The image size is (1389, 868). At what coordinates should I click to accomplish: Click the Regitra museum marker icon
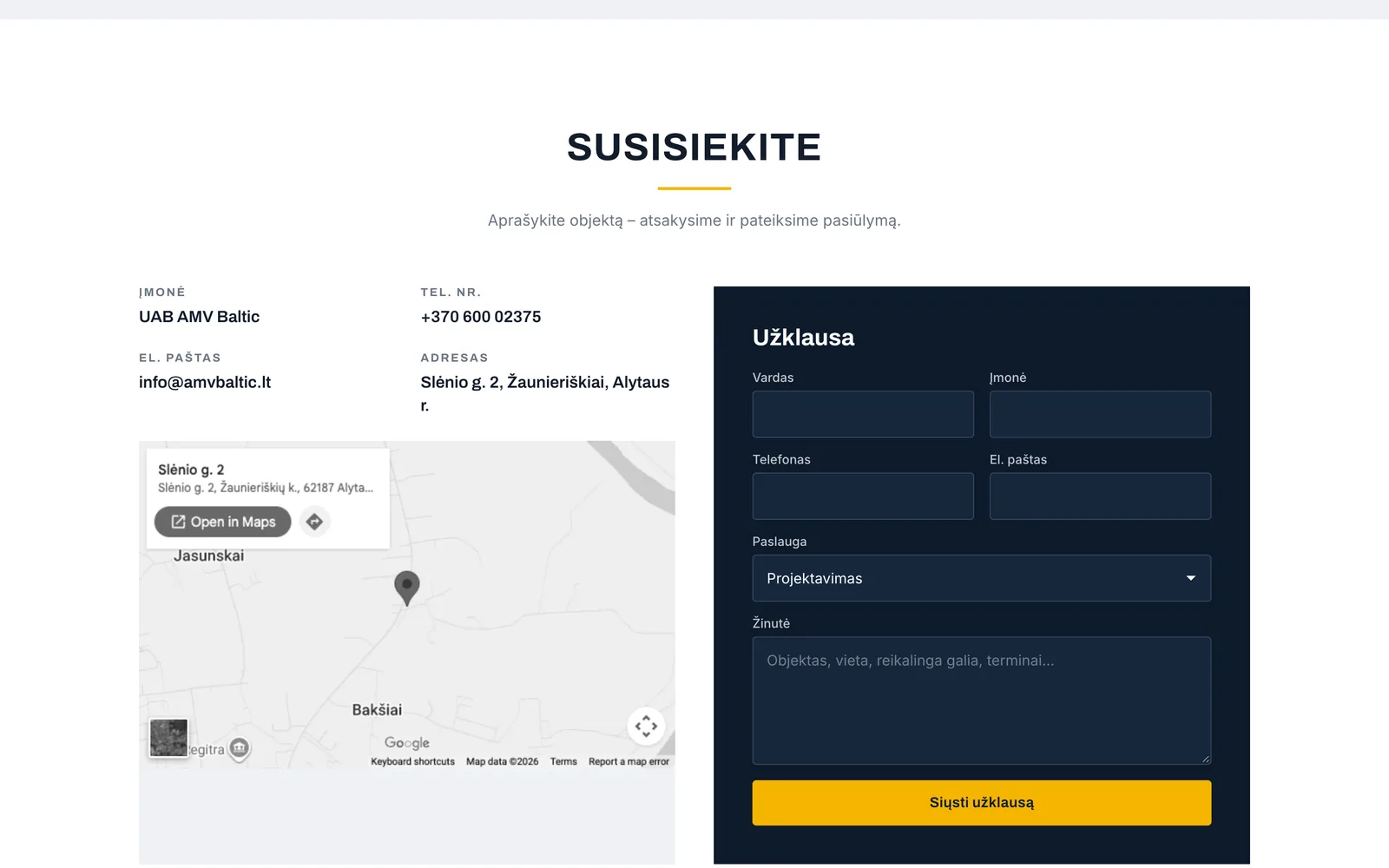[x=240, y=748]
